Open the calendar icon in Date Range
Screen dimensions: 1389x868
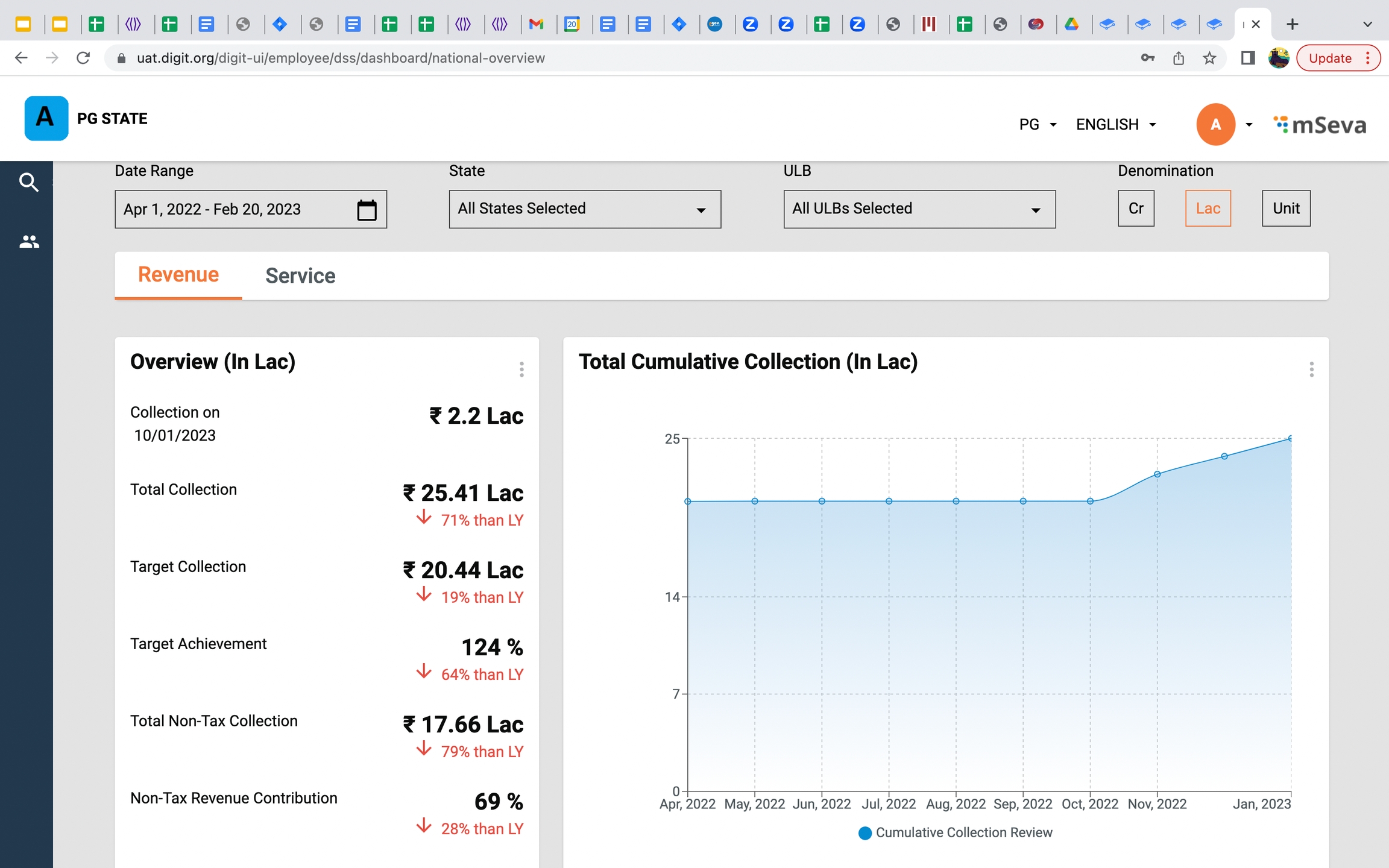point(367,210)
